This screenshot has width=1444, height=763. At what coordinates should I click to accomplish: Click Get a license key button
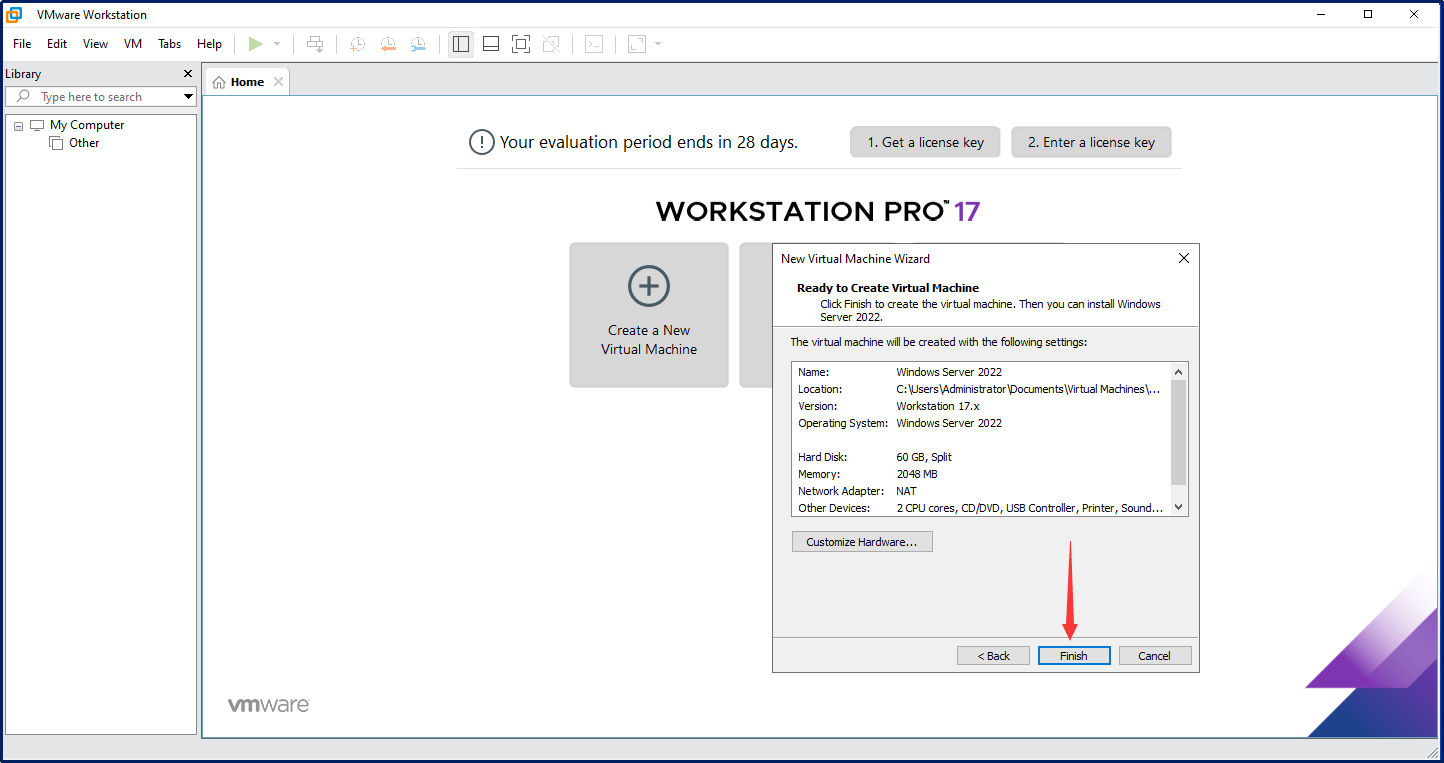[x=925, y=142]
